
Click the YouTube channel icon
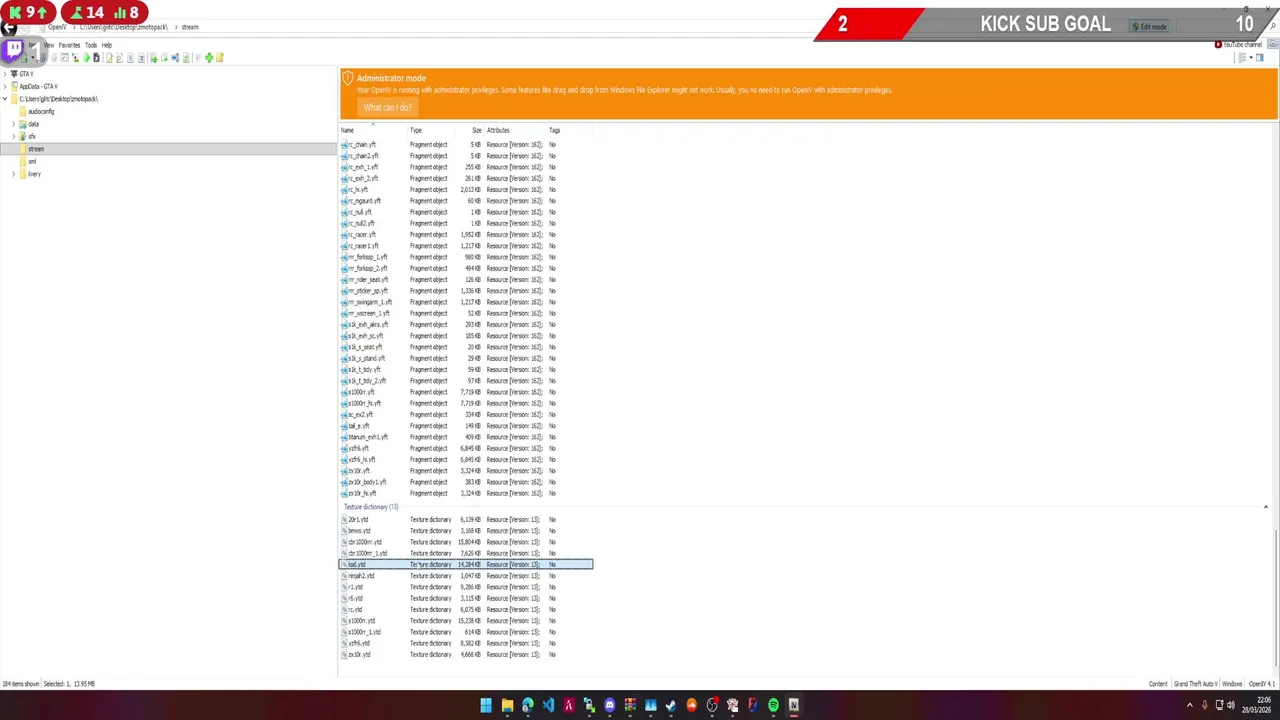tap(1218, 45)
